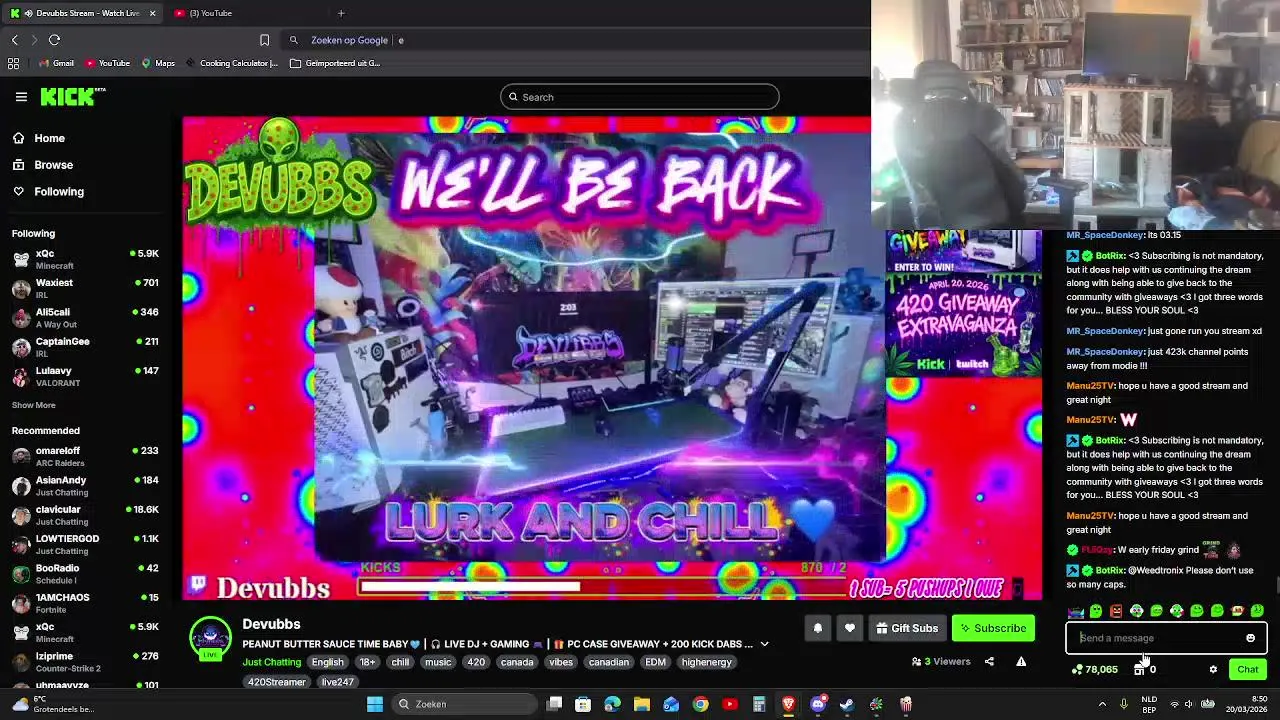Reload the page
Screen dimensions: 1280x720
(x=54, y=40)
